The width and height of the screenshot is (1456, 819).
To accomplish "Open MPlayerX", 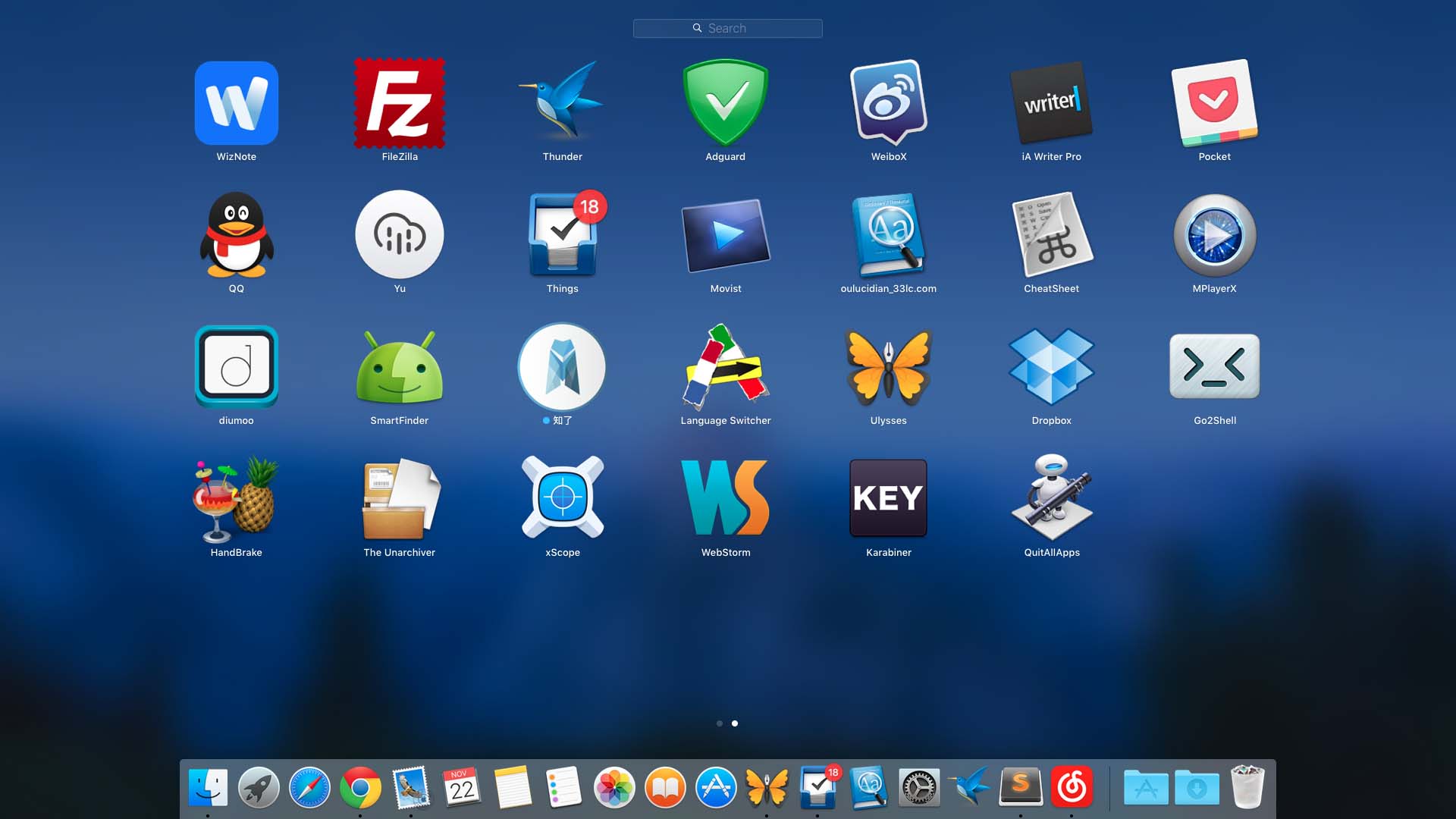I will click(1215, 235).
